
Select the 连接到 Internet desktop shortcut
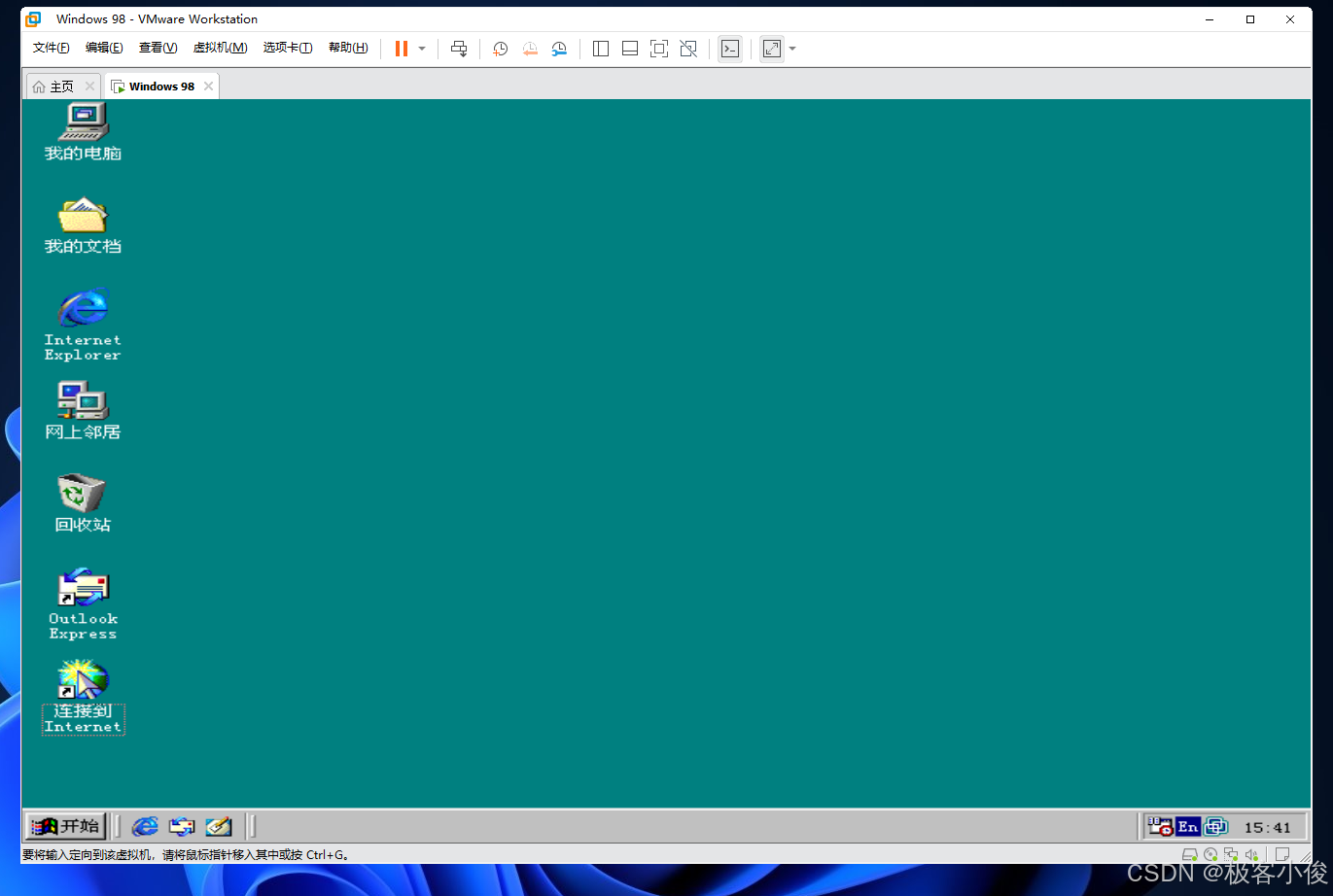(83, 697)
